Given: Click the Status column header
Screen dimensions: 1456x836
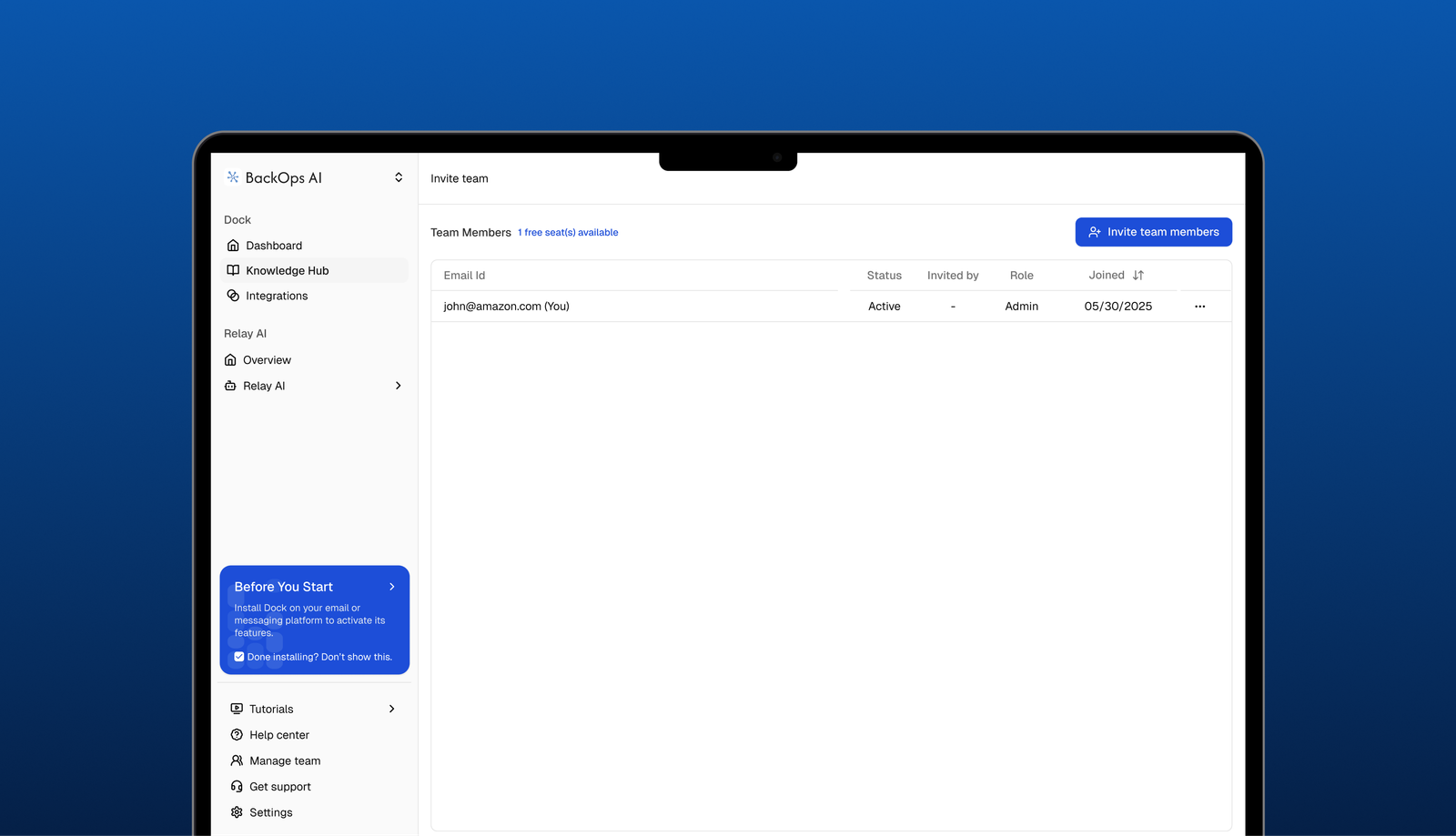Looking at the screenshot, I should (x=884, y=276).
